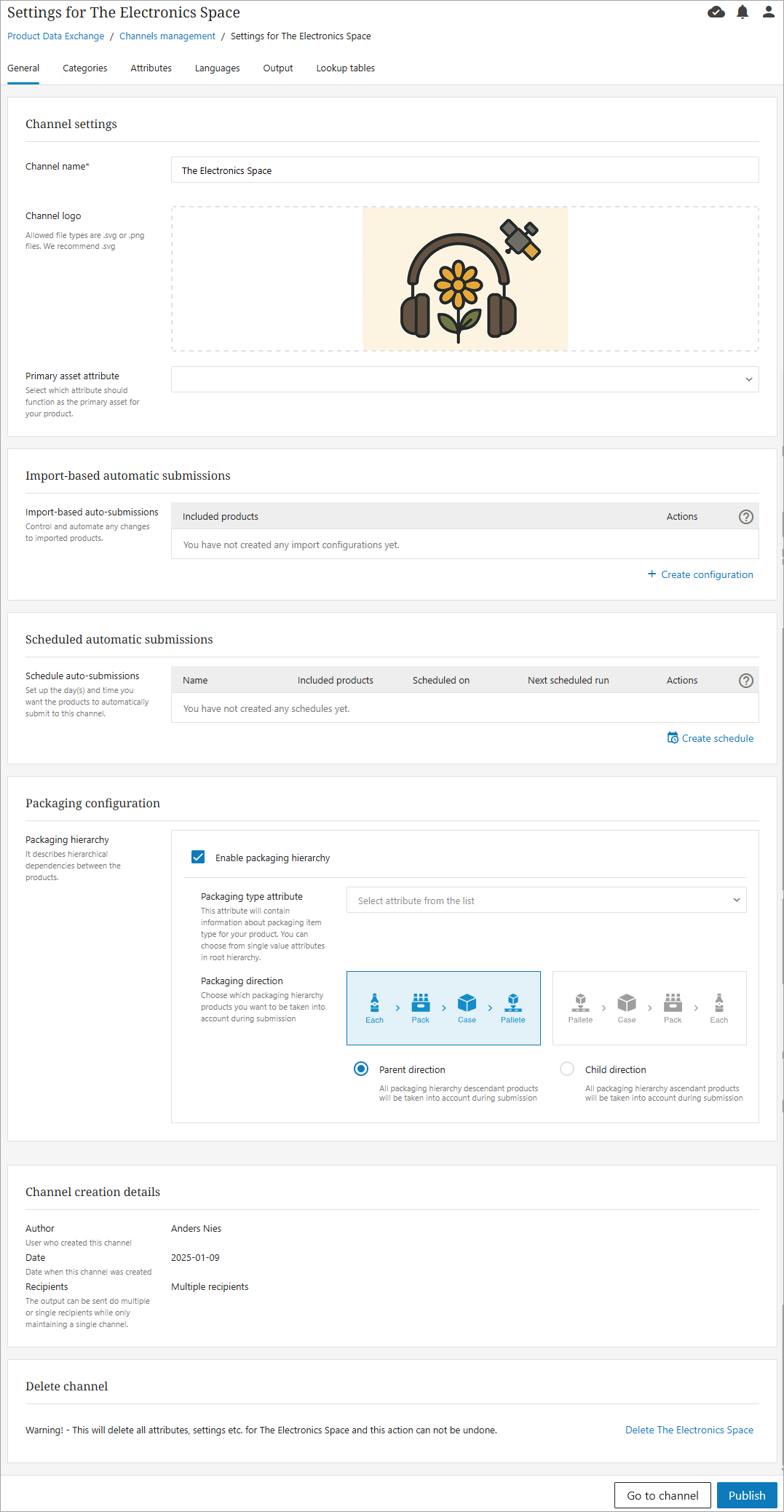Click into the Channel name field

(x=464, y=170)
